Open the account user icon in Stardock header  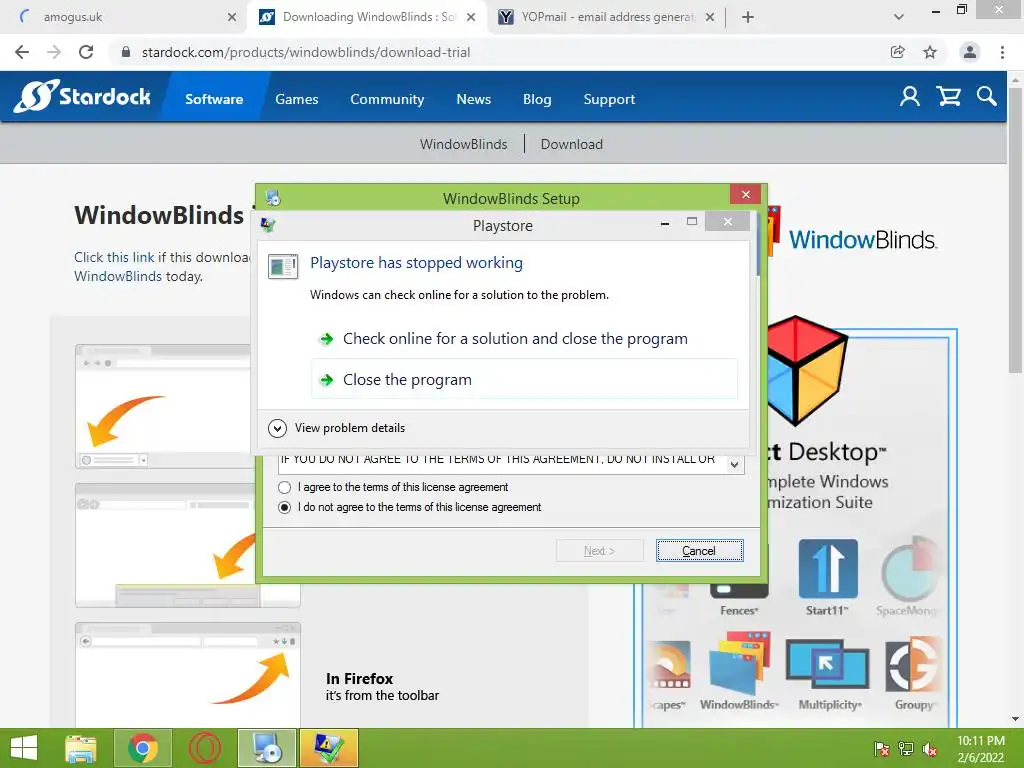pos(910,97)
